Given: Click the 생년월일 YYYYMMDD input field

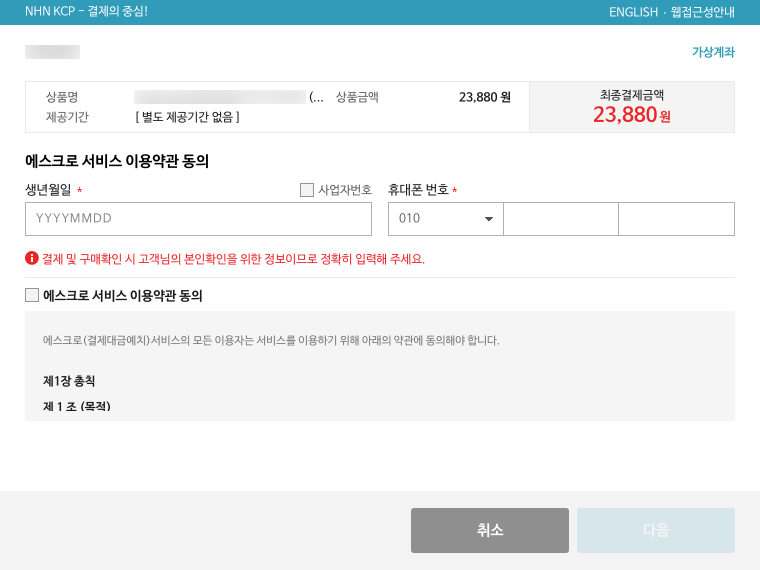Looking at the screenshot, I should point(198,219).
